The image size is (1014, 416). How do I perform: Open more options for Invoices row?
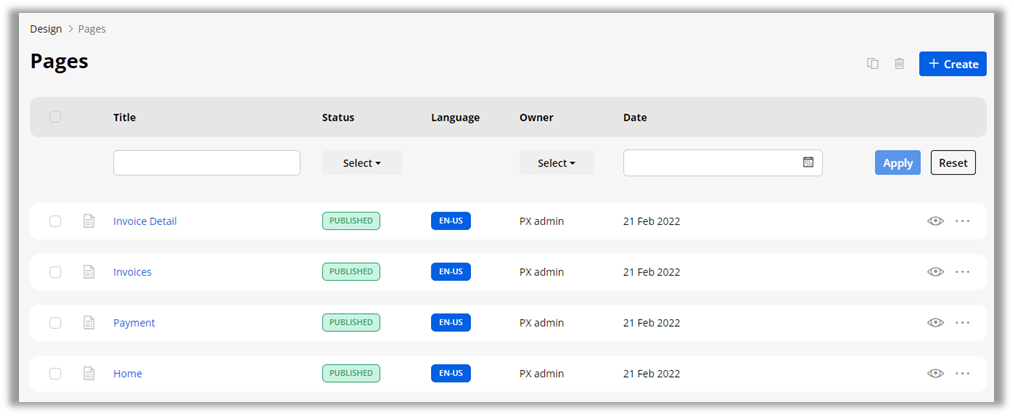point(962,272)
